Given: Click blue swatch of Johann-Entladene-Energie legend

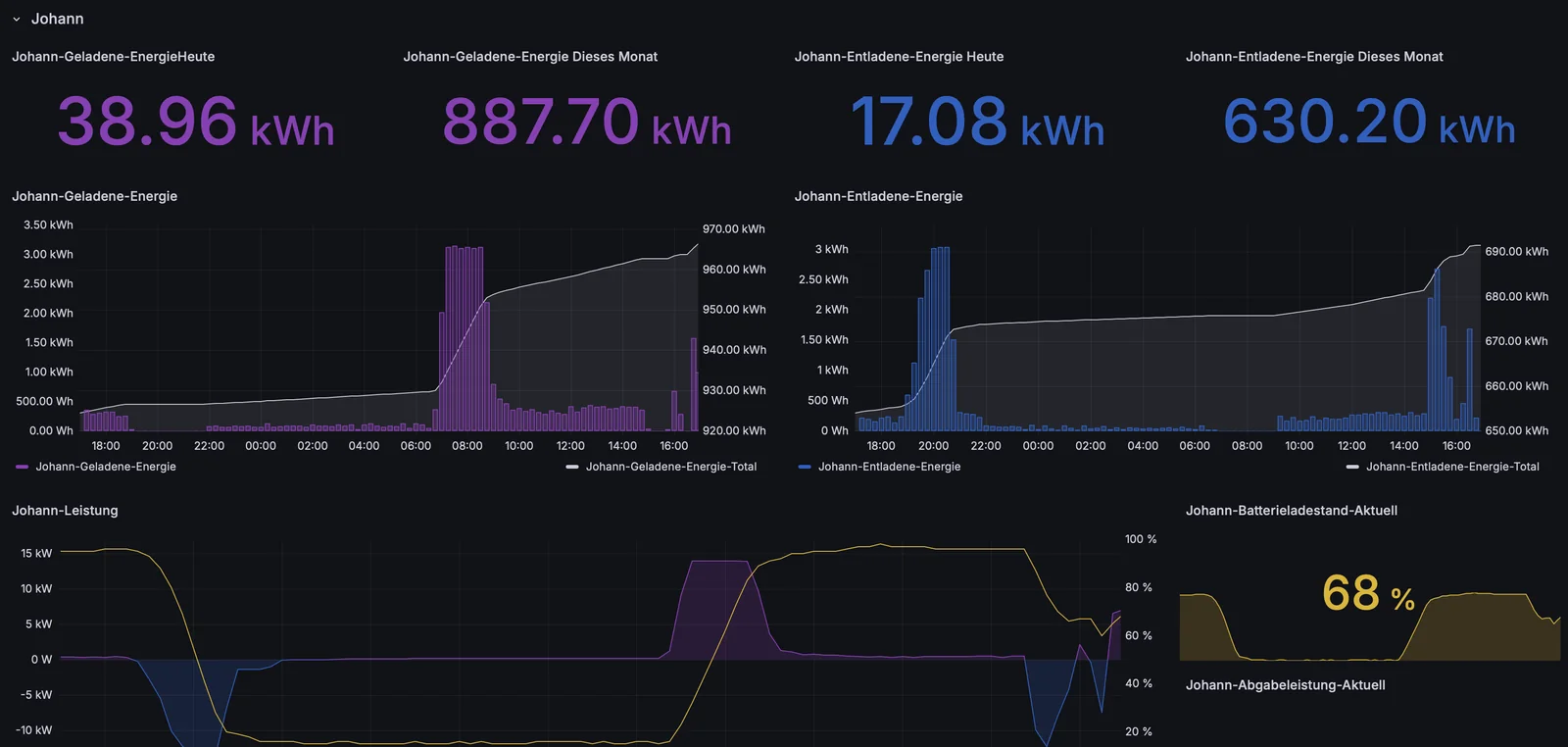Looking at the screenshot, I should pyautogui.click(x=805, y=467).
